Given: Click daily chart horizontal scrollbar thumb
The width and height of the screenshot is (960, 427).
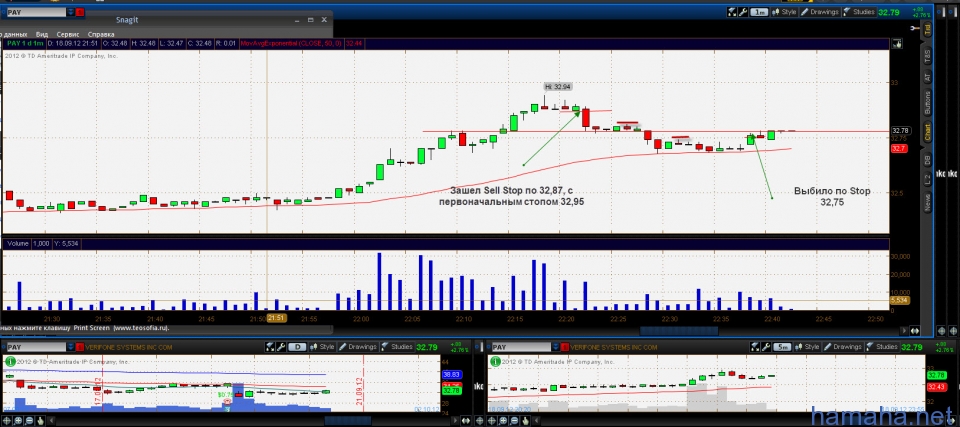Looking at the screenshot, I should point(348,420).
